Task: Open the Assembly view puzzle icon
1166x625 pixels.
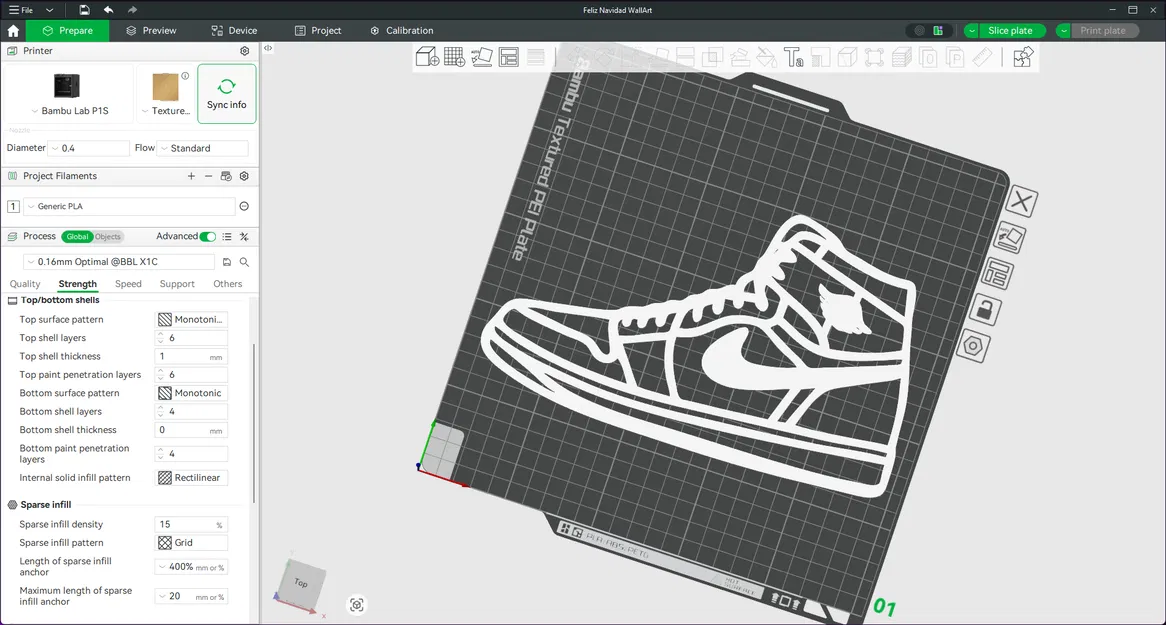Action: pos(1022,57)
